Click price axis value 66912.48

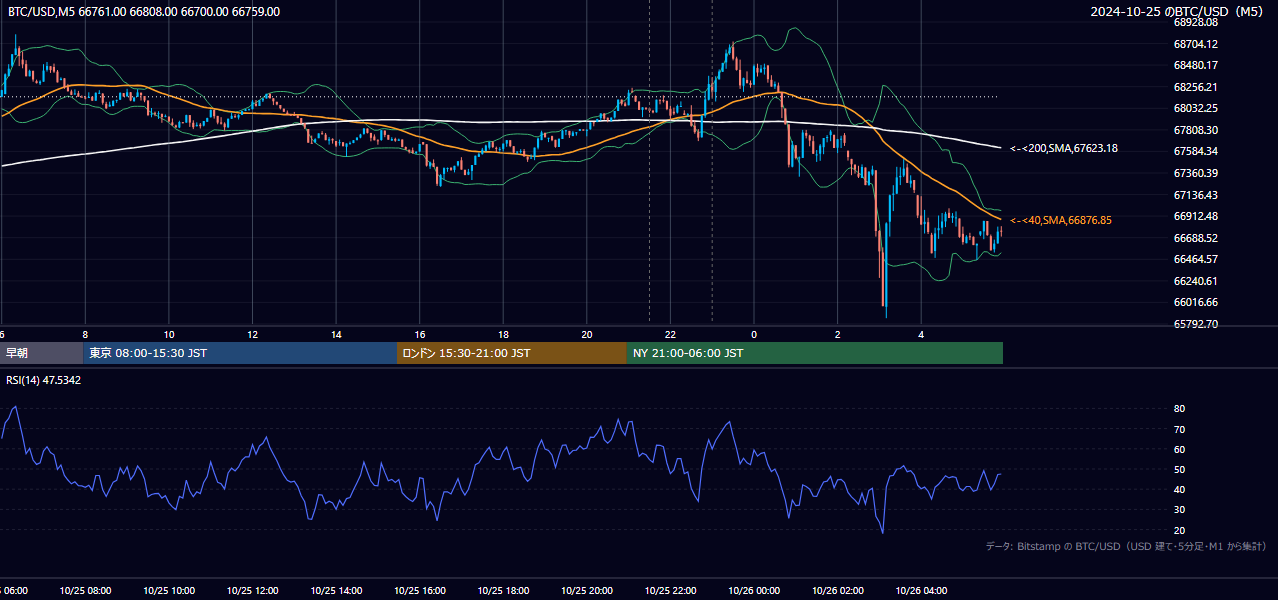(x=1196, y=216)
